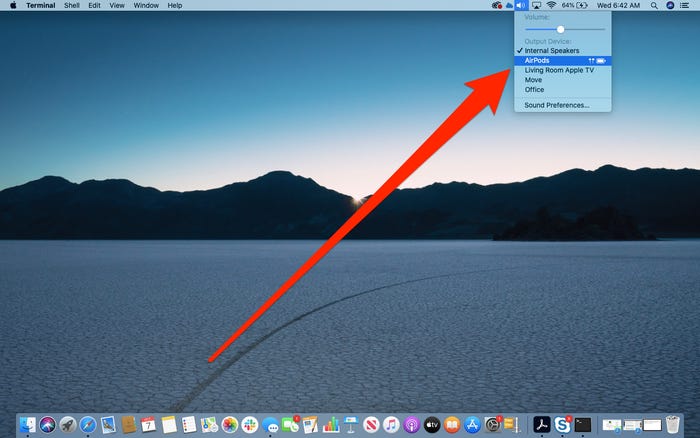Click the Volume slider track
700x438 pixels.
click(x=565, y=29)
